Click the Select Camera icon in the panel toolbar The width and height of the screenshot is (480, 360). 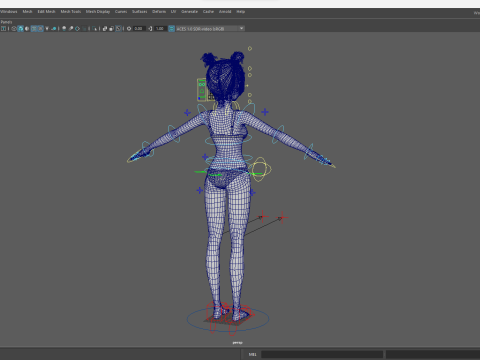click(x=3, y=29)
